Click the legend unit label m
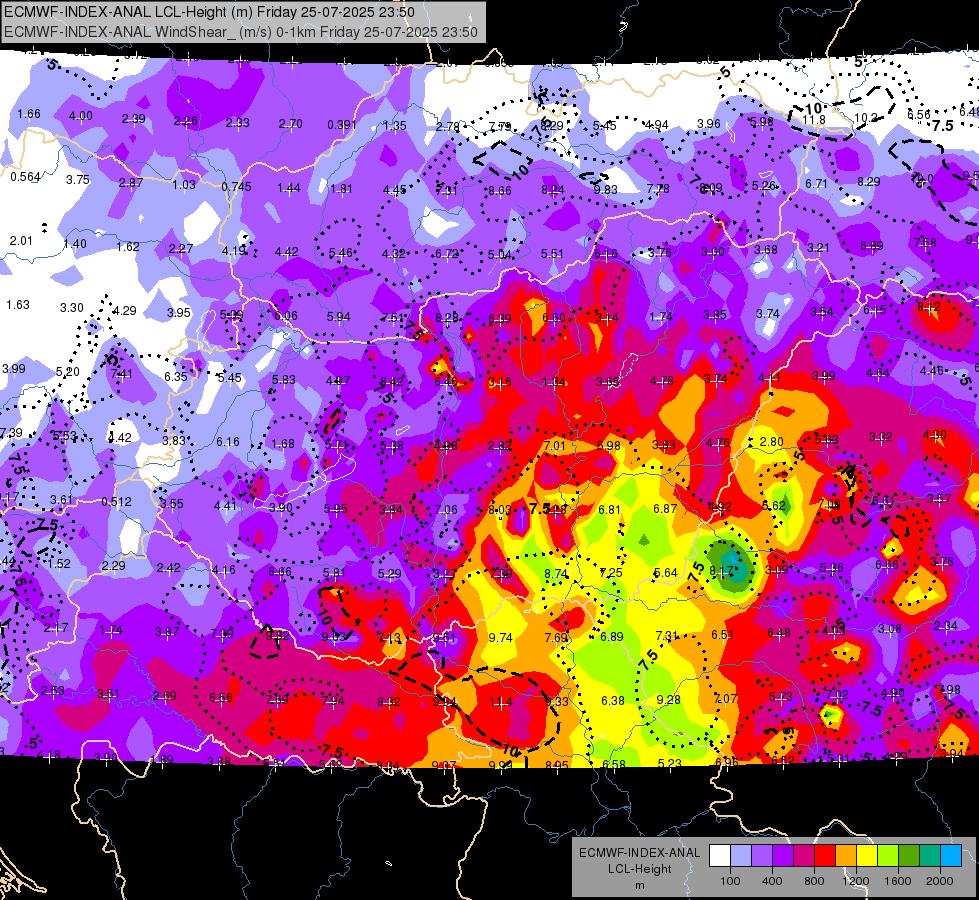Image resolution: width=979 pixels, height=900 pixels. [639, 886]
